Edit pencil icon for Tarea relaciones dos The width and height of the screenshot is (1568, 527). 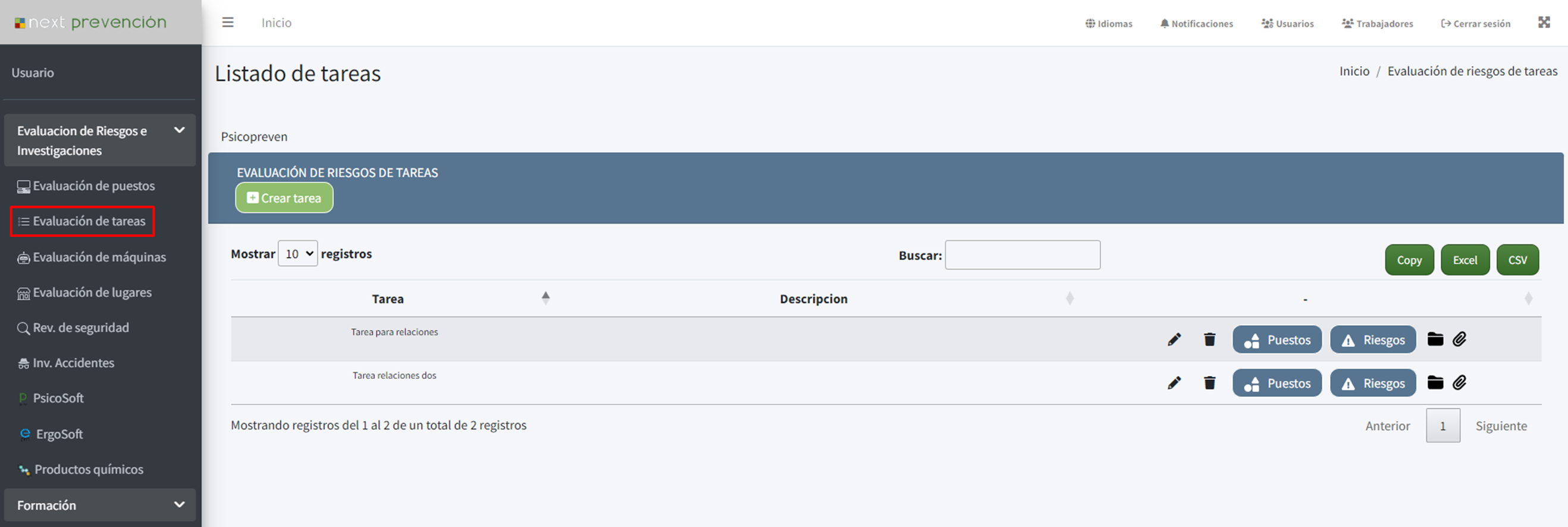1174,383
